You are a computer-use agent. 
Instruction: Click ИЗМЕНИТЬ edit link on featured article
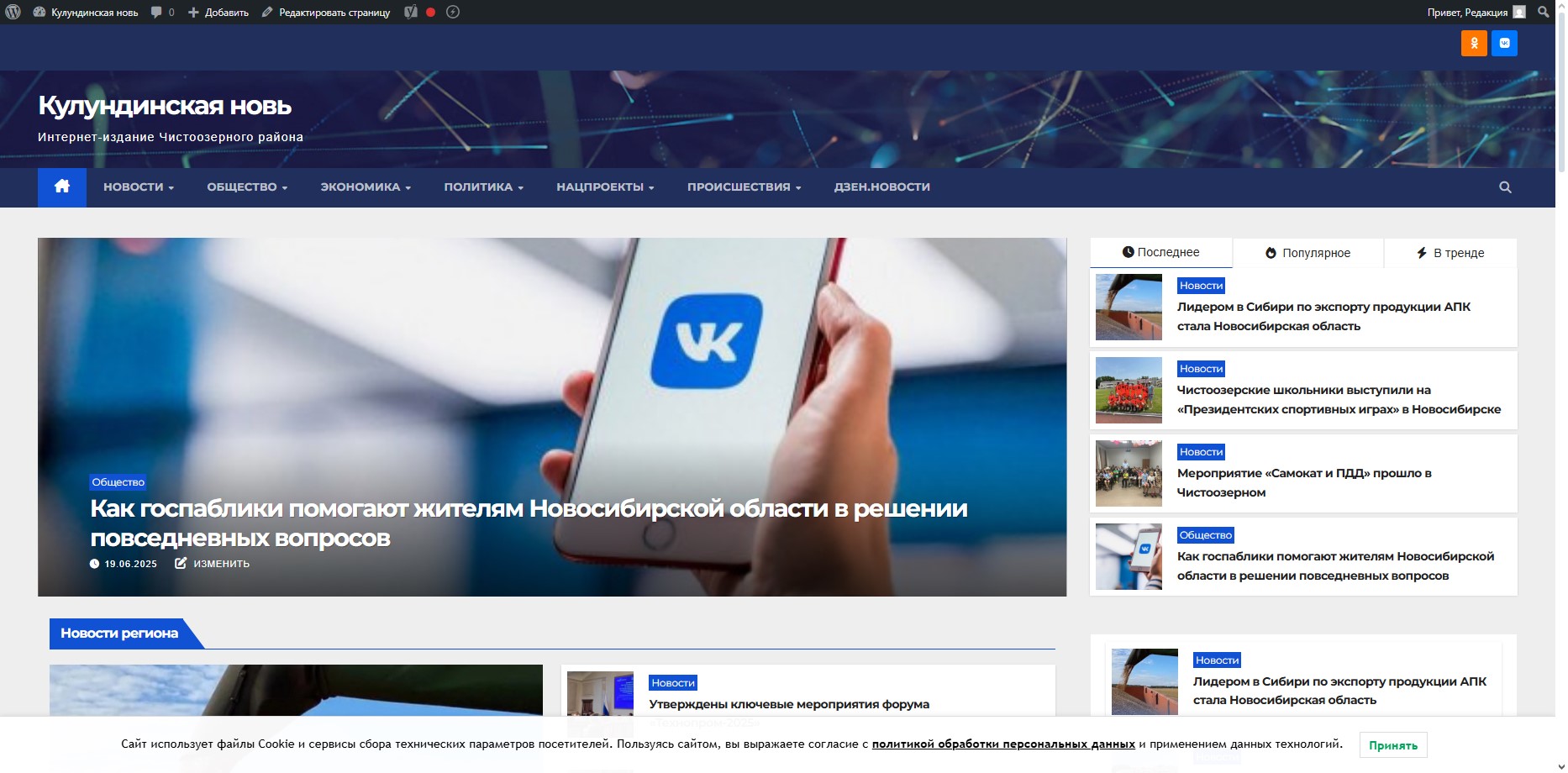[x=213, y=564]
